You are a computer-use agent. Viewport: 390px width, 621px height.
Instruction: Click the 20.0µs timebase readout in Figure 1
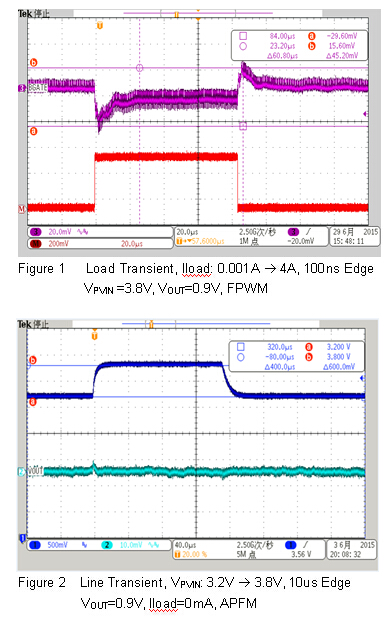click(x=187, y=232)
